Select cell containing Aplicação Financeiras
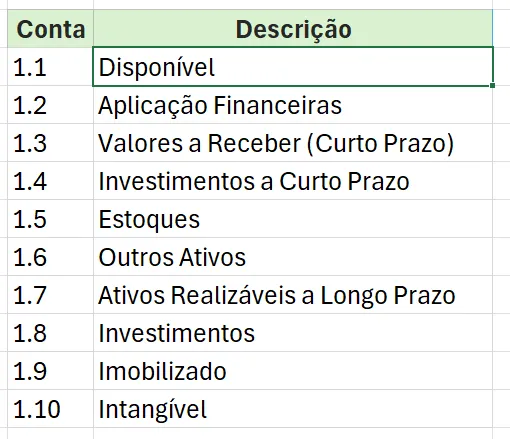 [x=293, y=105]
